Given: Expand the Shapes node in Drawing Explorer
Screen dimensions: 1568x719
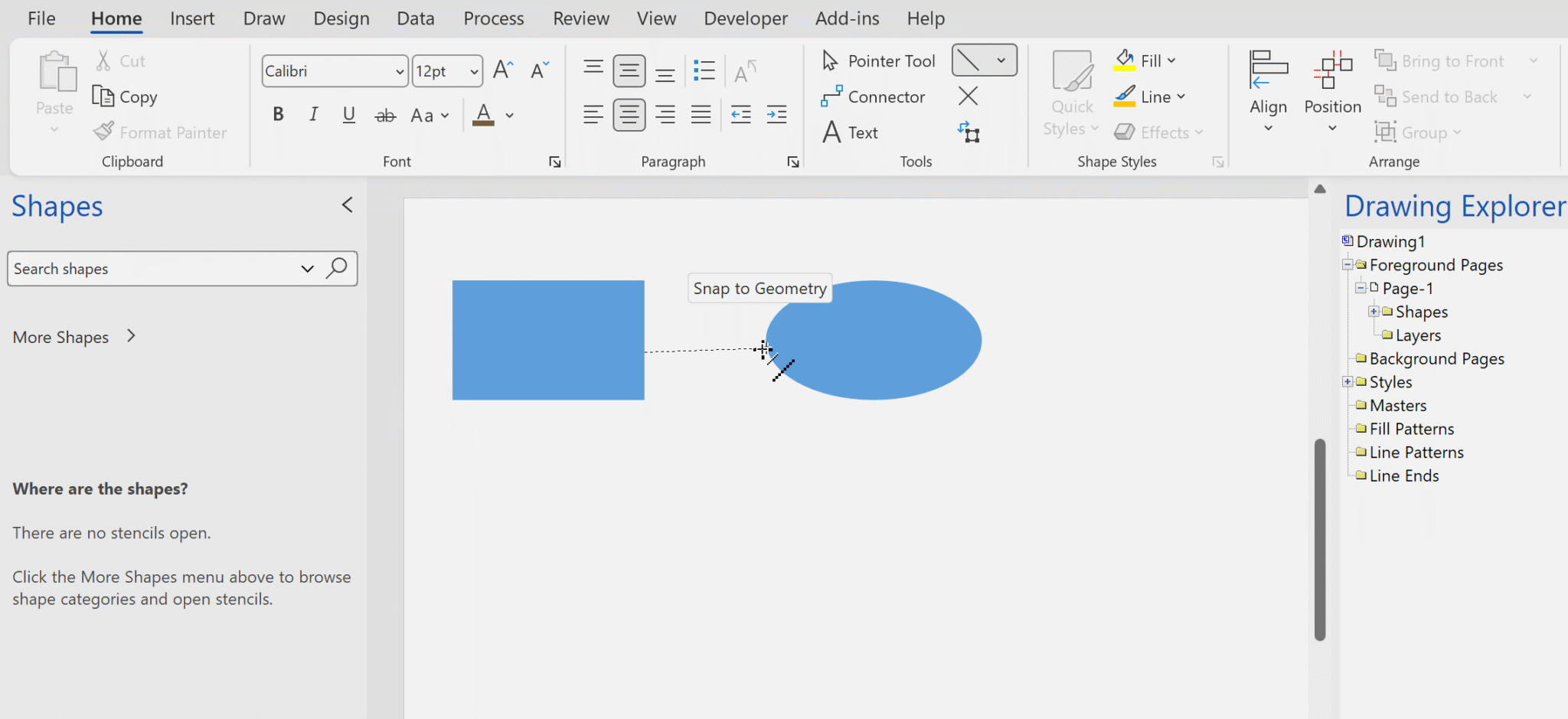Looking at the screenshot, I should click(1374, 312).
